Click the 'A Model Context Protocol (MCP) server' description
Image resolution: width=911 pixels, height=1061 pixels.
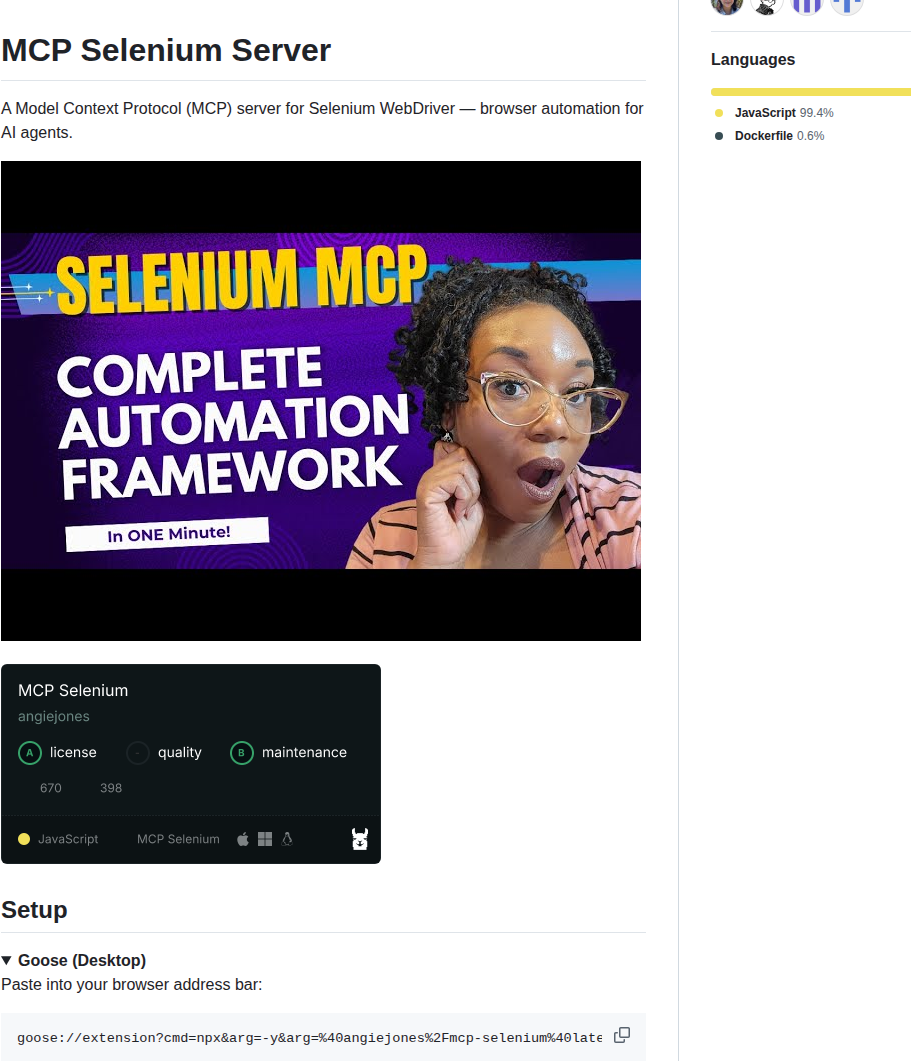pos(322,120)
